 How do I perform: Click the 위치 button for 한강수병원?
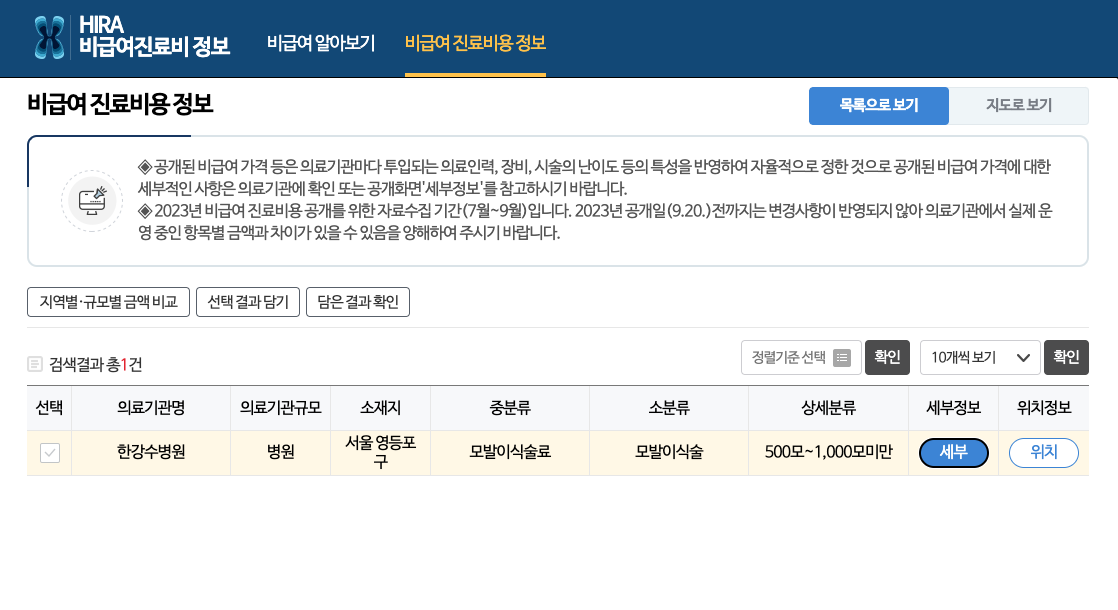pos(1043,452)
